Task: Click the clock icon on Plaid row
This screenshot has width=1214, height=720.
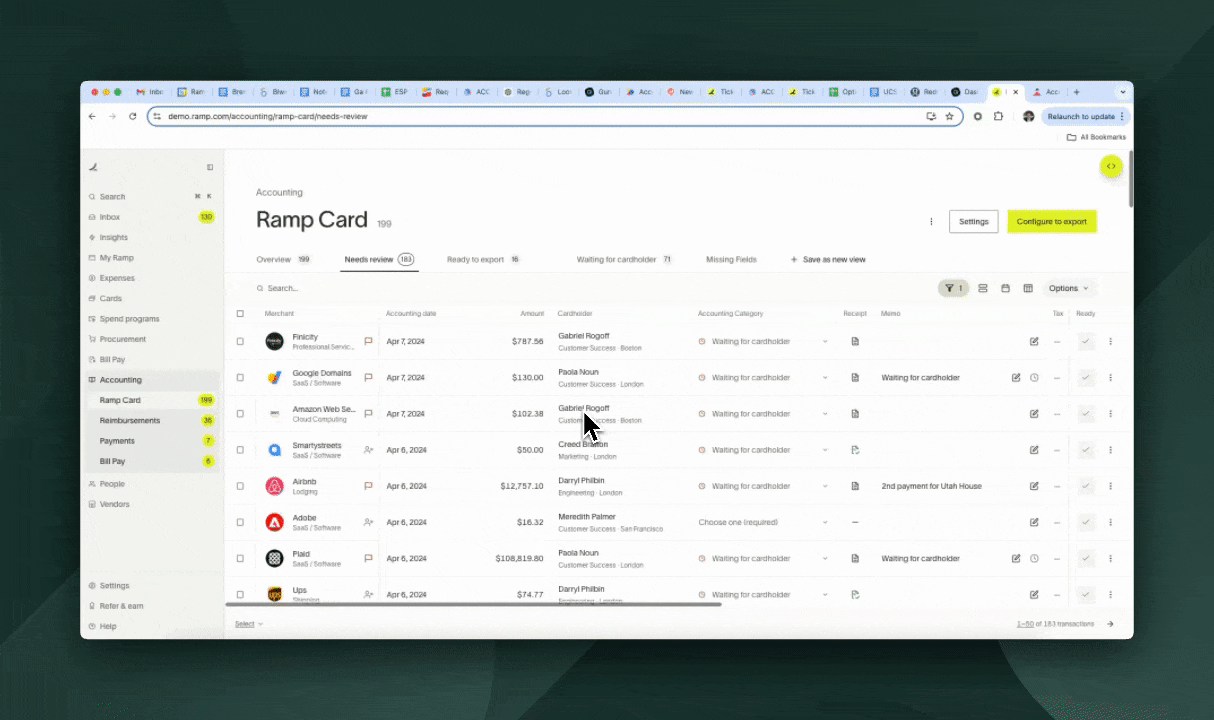Action: (x=1034, y=558)
